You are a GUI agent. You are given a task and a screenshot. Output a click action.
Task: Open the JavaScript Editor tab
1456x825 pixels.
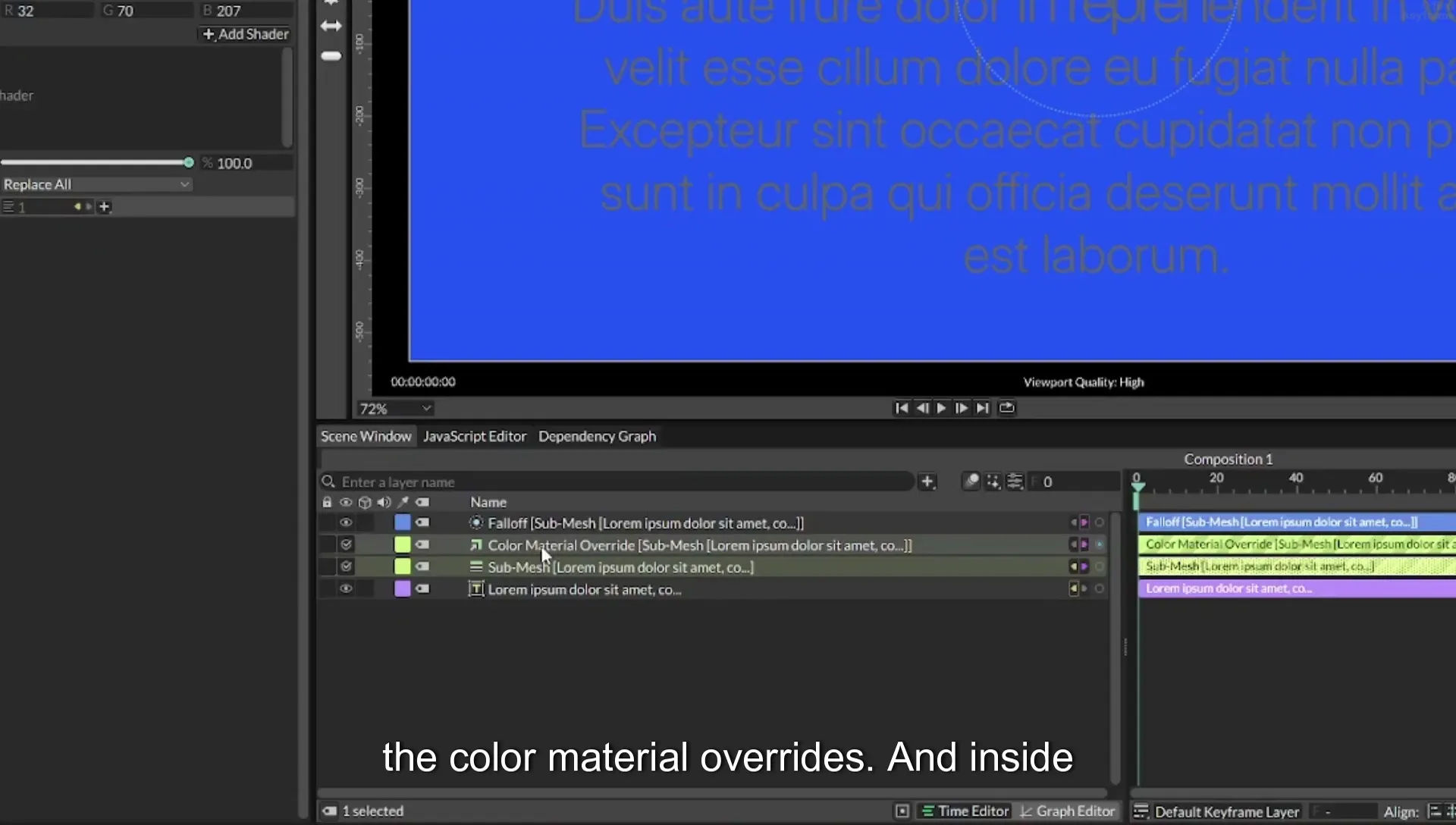[x=475, y=436]
